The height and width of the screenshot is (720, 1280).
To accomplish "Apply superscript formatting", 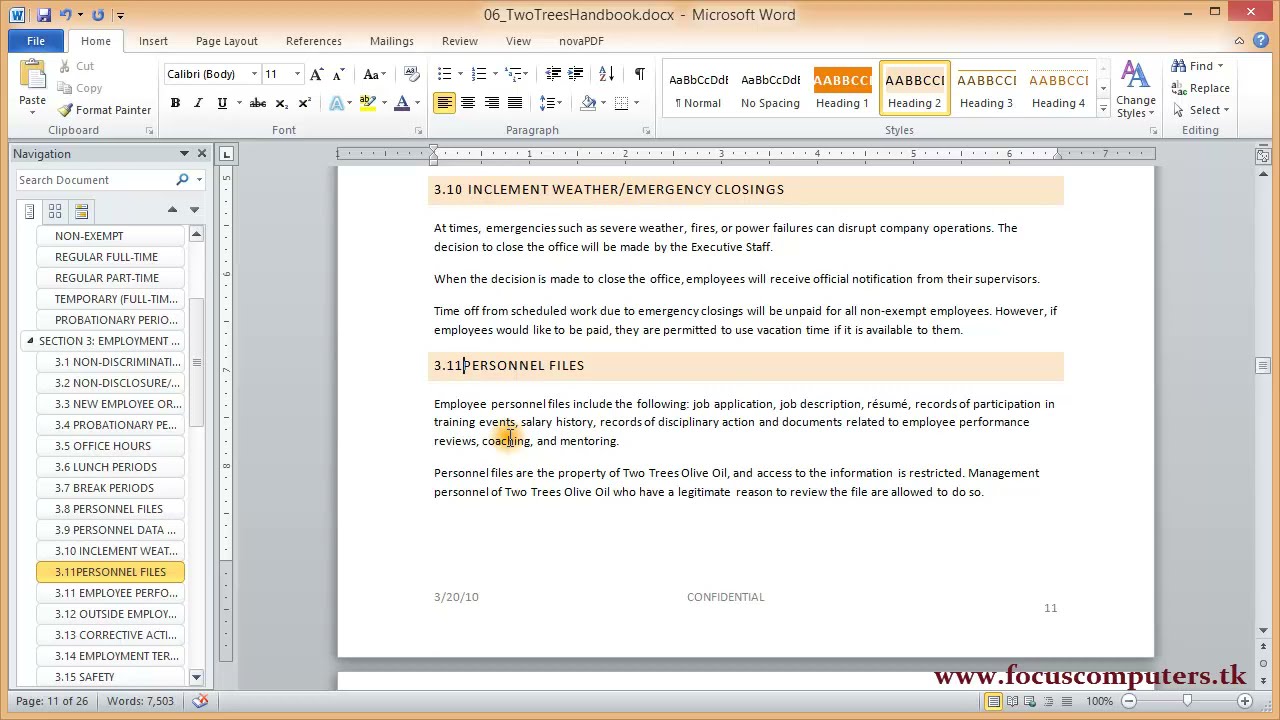I will tap(304, 103).
